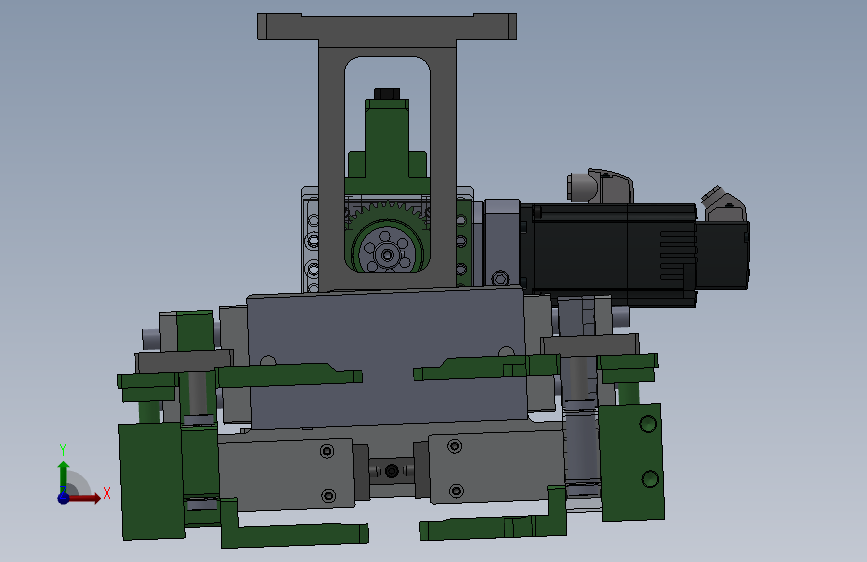Viewport: 867px width, 562px height.
Task: Click the green Y axis arrow of triad
Action: click(x=63, y=476)
